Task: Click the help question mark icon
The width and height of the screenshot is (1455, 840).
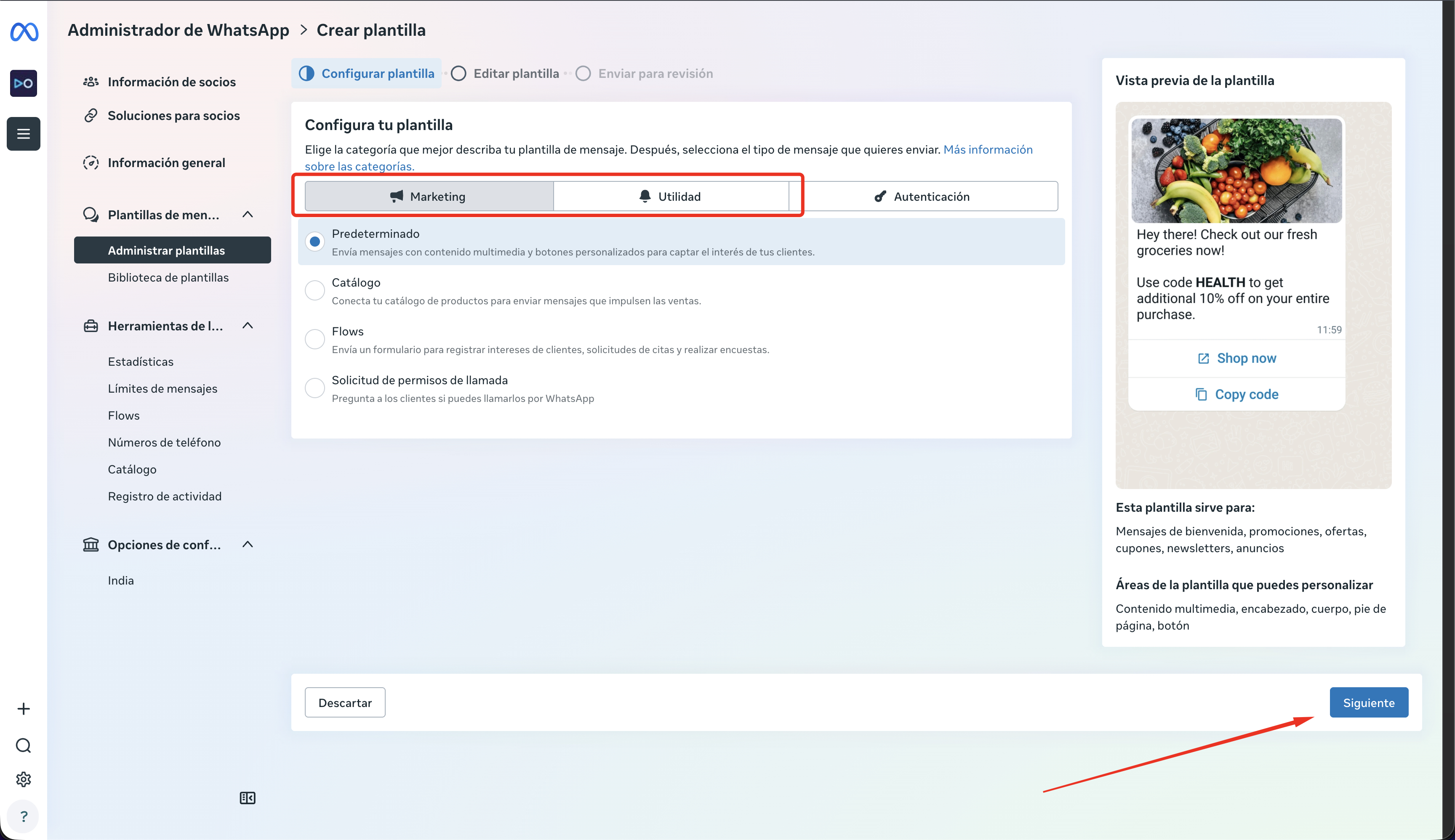Action: coord(24,816)
